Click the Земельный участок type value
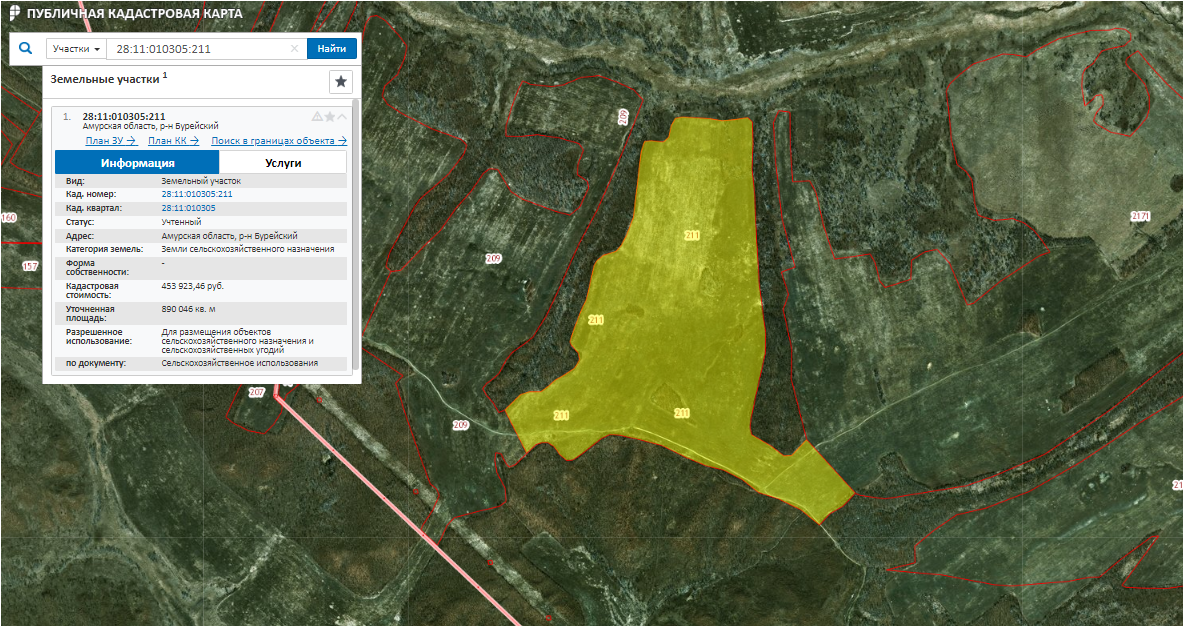This screenshot has width=1184, height=627. pyautogui.click(x=201, y=181)
